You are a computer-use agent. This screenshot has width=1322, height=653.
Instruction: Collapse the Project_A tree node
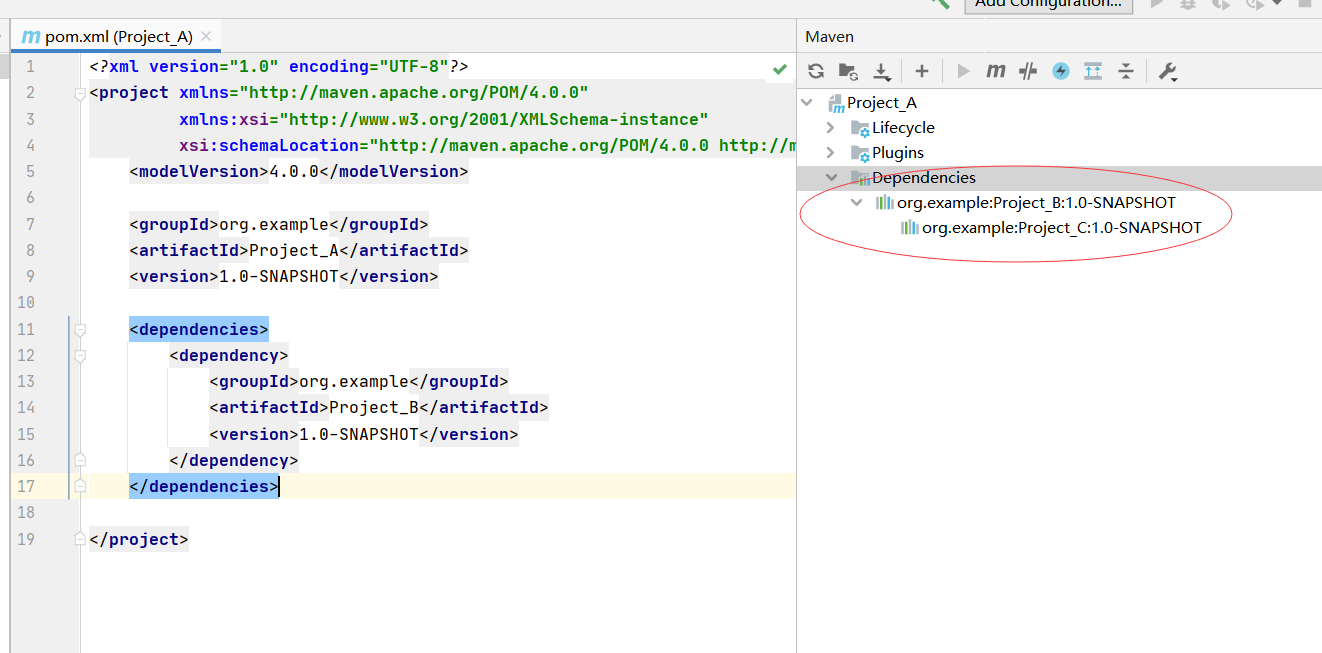click(808, 103)
